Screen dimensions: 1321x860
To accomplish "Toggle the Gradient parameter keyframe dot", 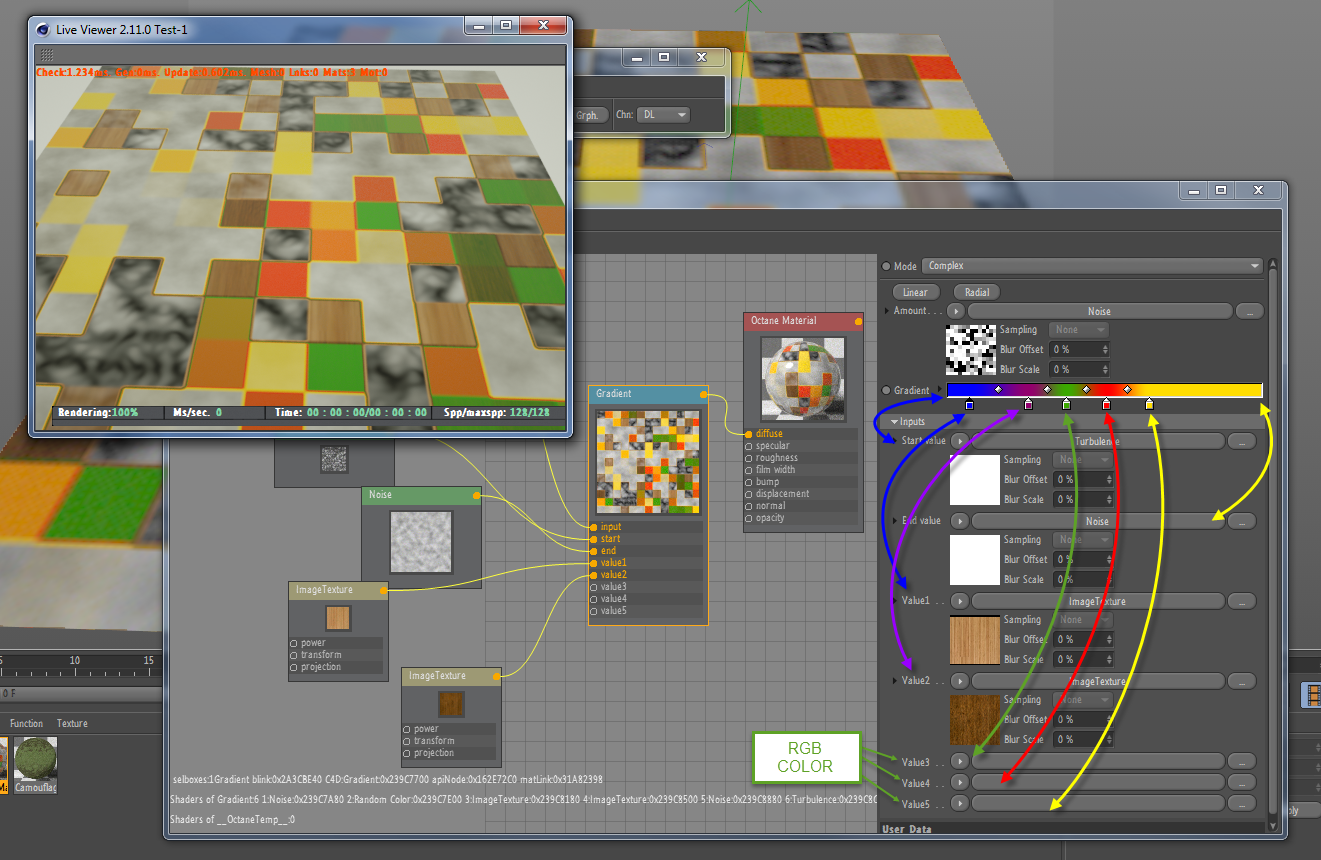I will [886, 390].
